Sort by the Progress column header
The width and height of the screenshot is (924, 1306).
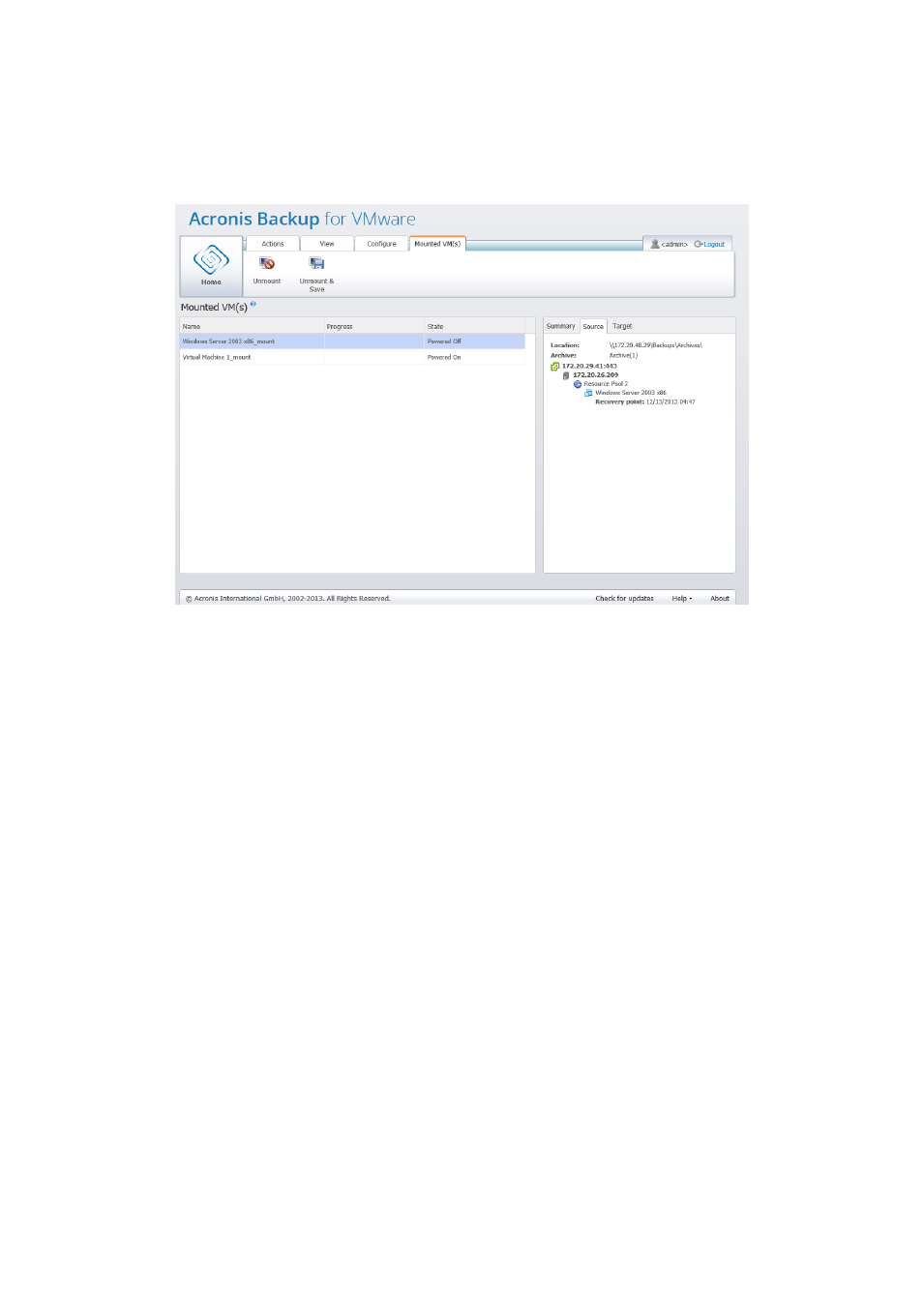click(x=373, y=326)
